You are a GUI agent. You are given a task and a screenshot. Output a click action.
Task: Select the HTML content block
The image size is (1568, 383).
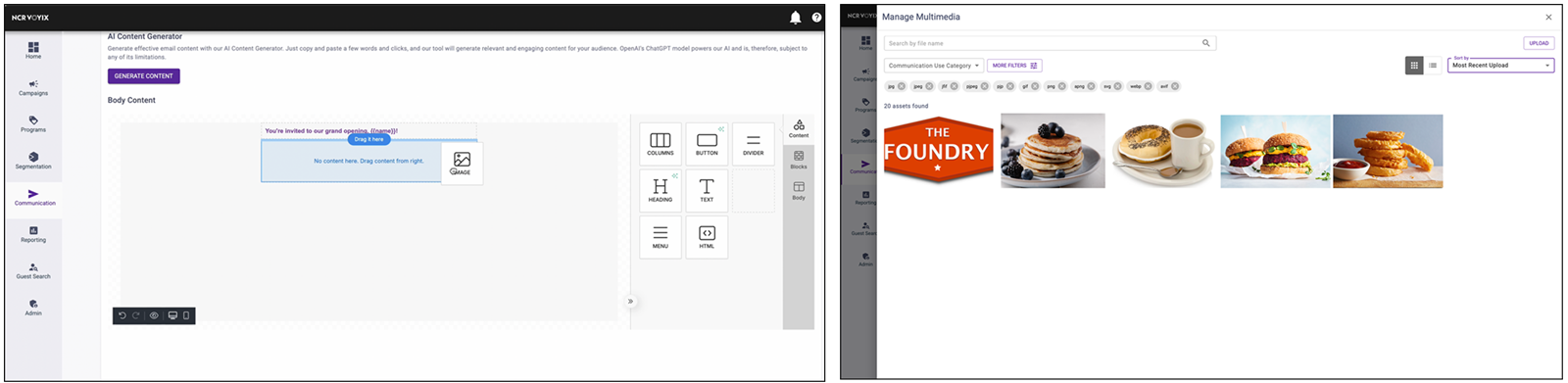click(x=707, y=237)
